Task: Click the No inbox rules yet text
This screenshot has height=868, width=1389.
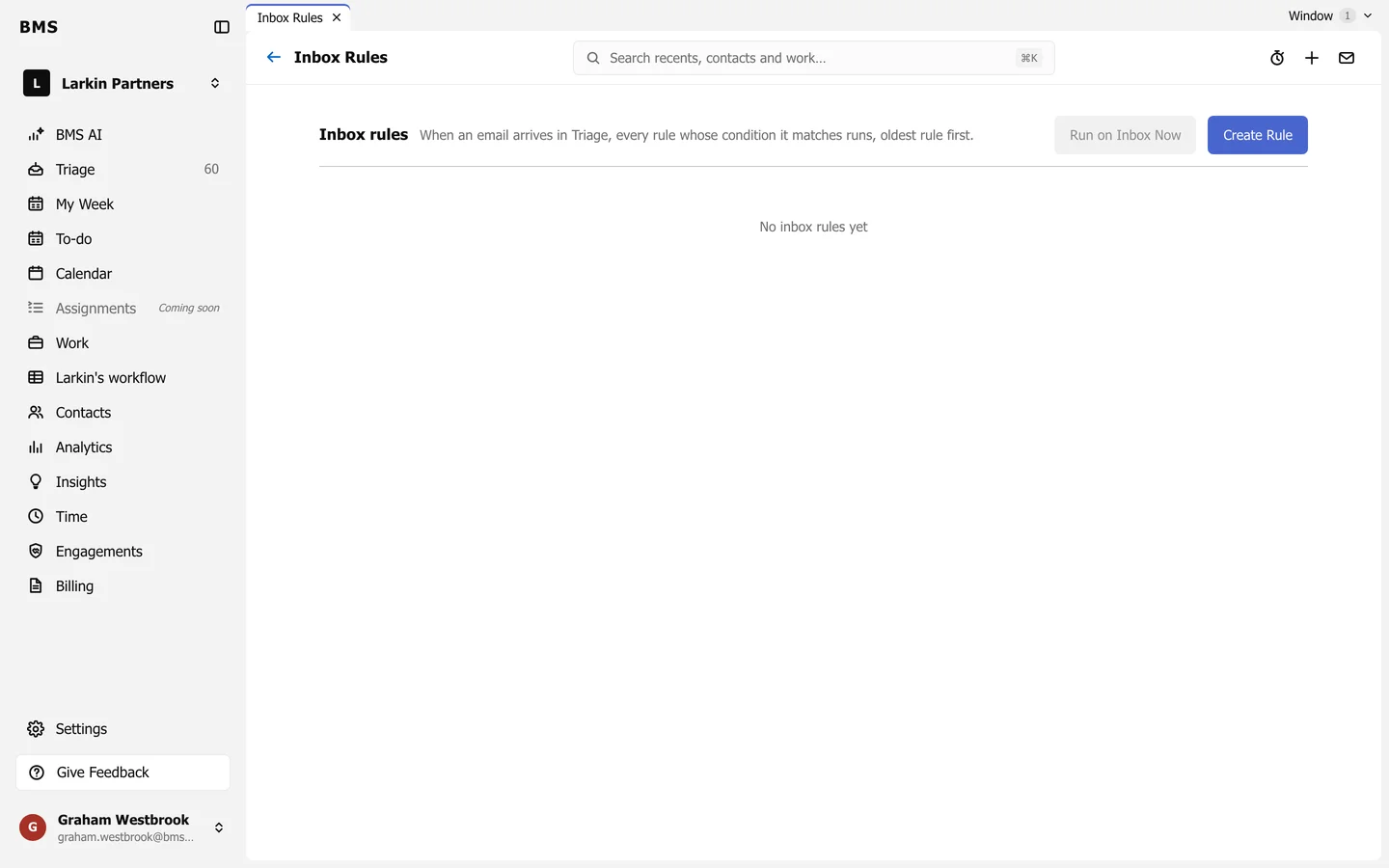Action: pyautogui.click(x=813, y=227)
